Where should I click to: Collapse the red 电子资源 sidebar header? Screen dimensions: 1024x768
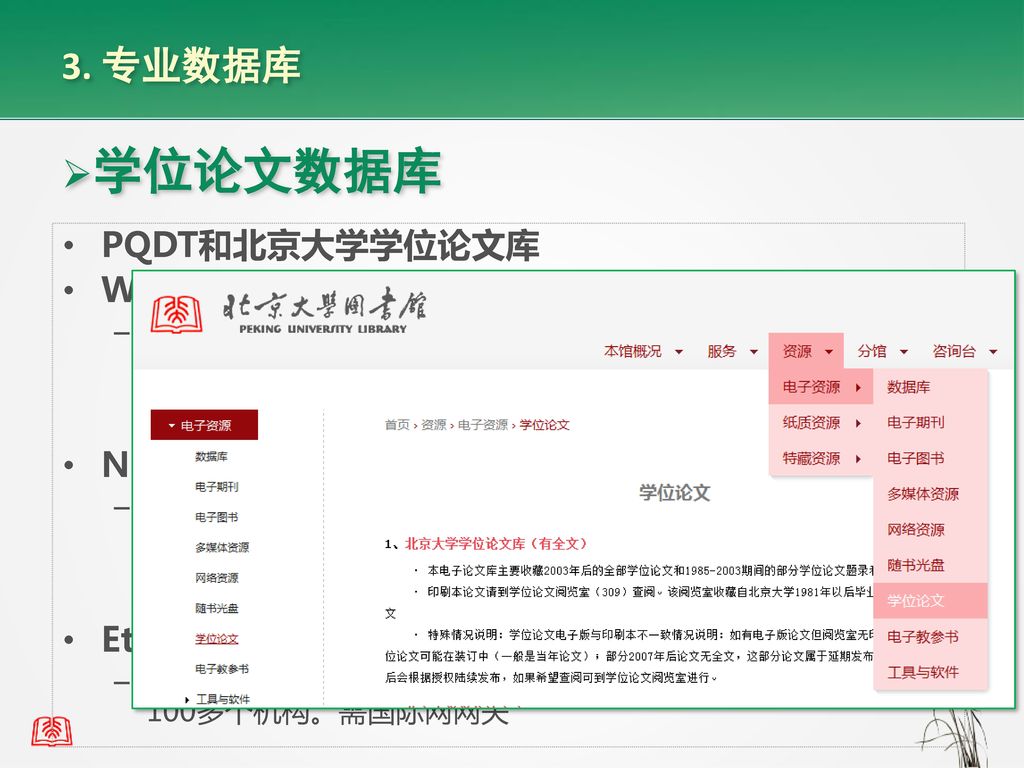204,425
